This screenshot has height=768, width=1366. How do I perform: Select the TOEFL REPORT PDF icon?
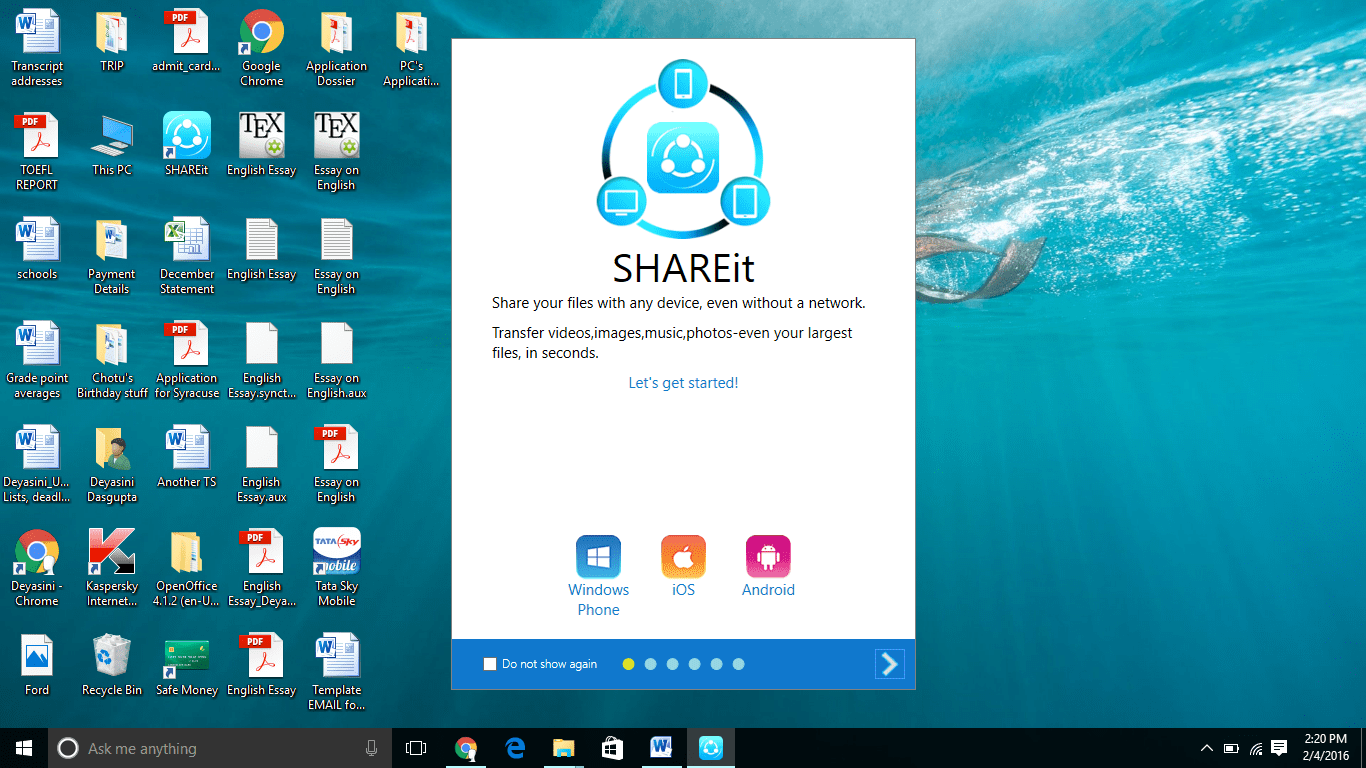(x=37, y=136)
